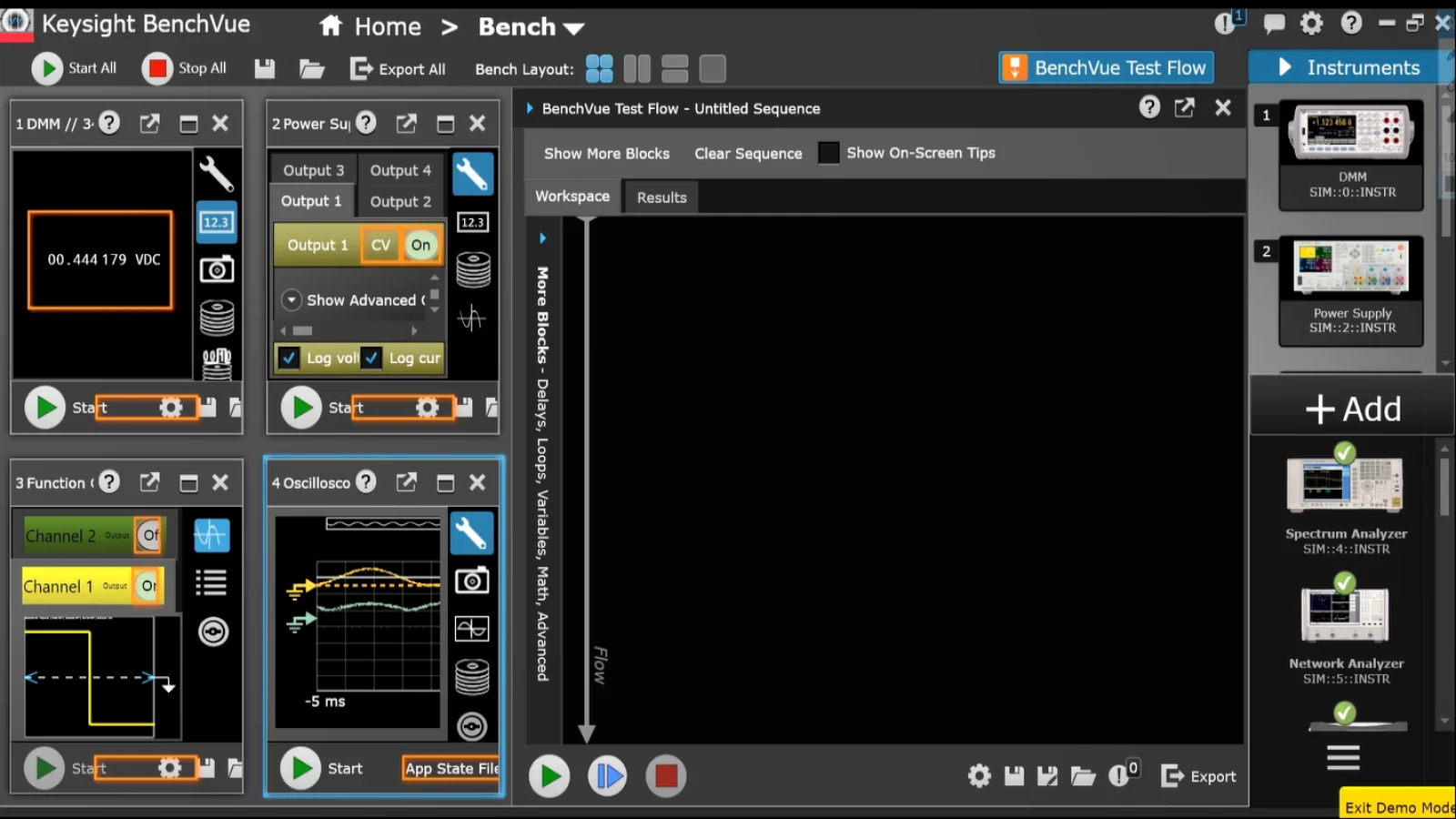Save the bench with the floppy icon
The width and height of the screenshot is (1456, 819).
point(265,68)
